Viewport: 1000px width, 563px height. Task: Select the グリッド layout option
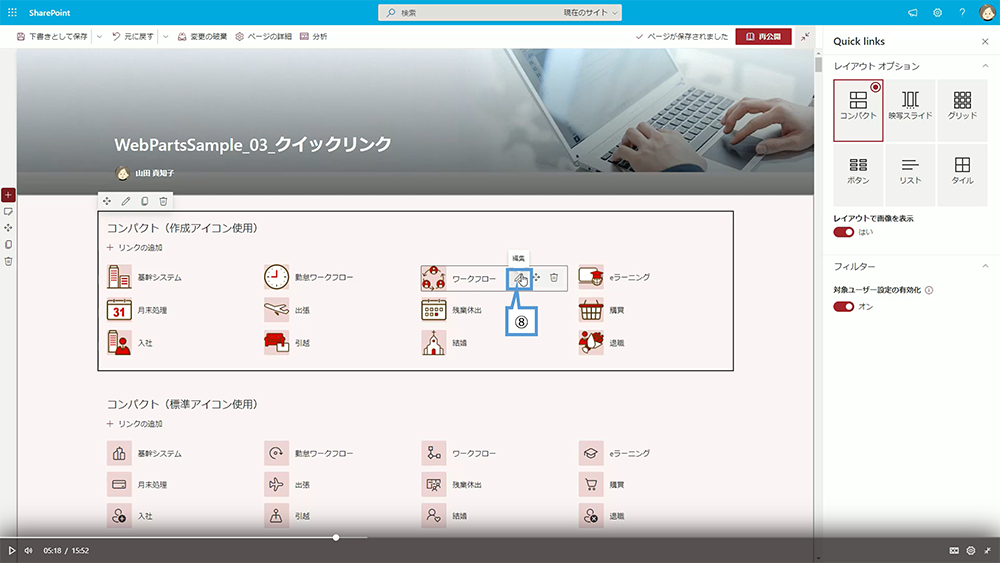point(962,110)
